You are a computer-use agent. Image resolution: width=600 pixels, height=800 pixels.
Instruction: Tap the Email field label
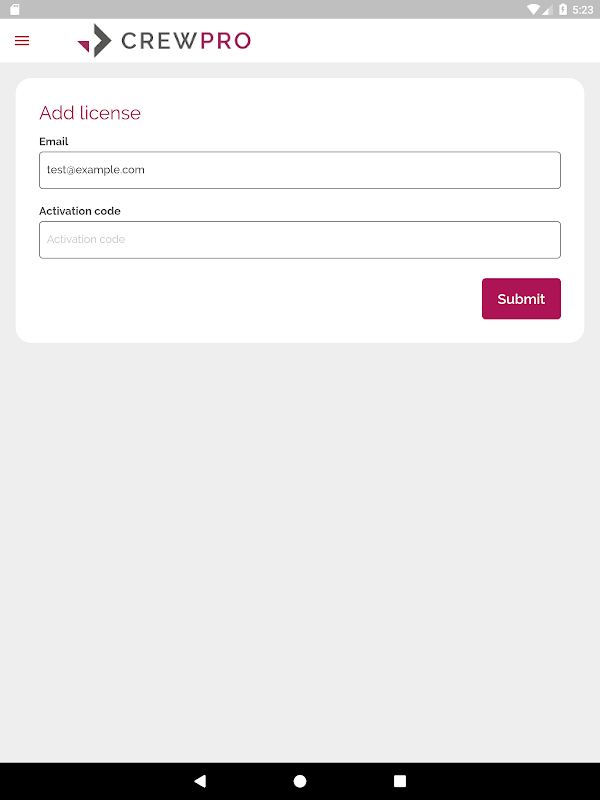(54, 142)
